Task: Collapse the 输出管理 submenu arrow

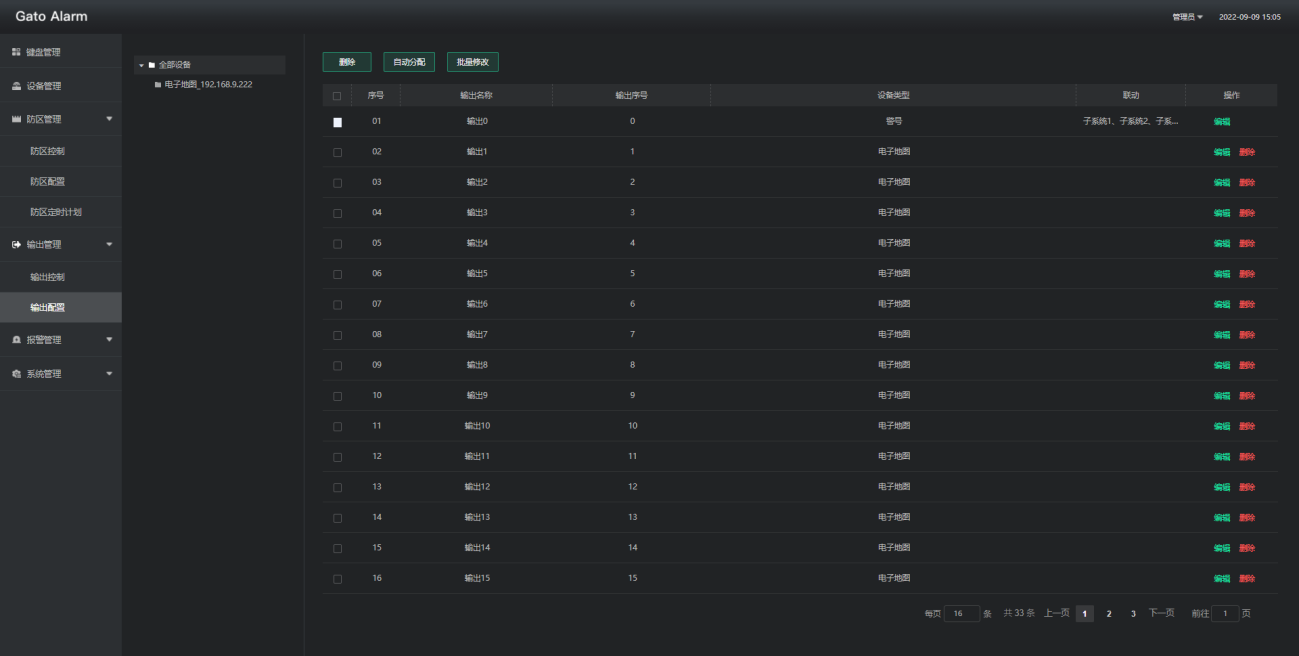Action: click(109, 244)
